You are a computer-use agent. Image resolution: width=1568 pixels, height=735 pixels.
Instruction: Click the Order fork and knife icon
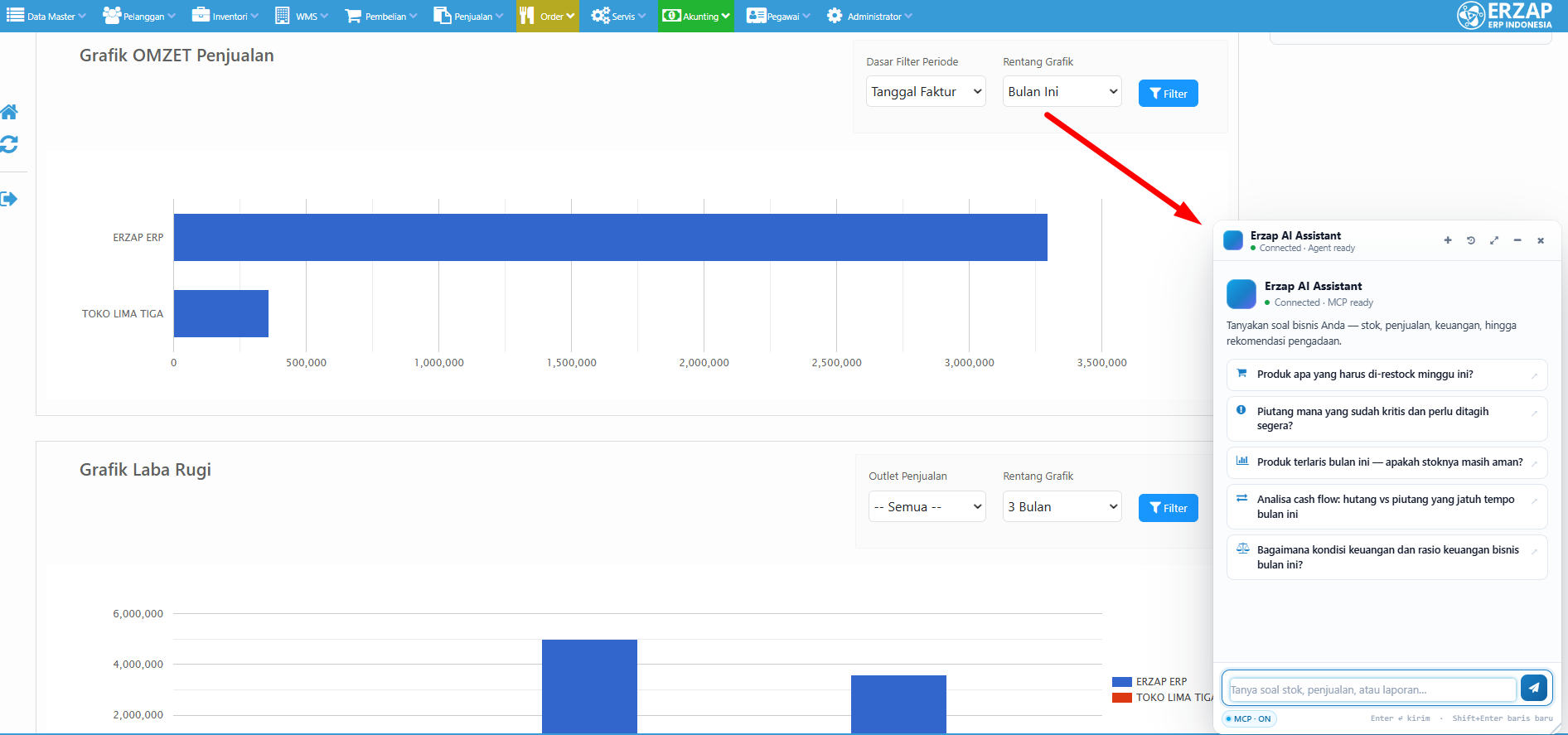pos(527,16)
